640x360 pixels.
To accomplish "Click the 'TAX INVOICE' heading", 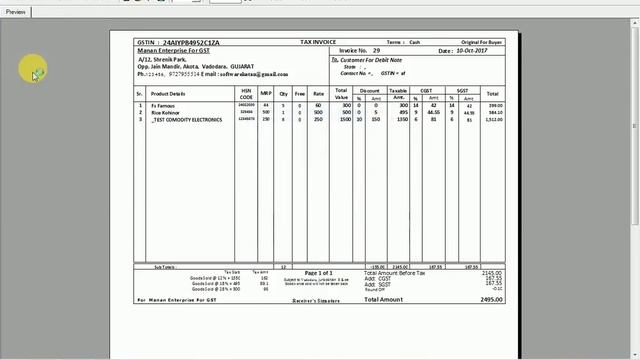I will (318, 42).
